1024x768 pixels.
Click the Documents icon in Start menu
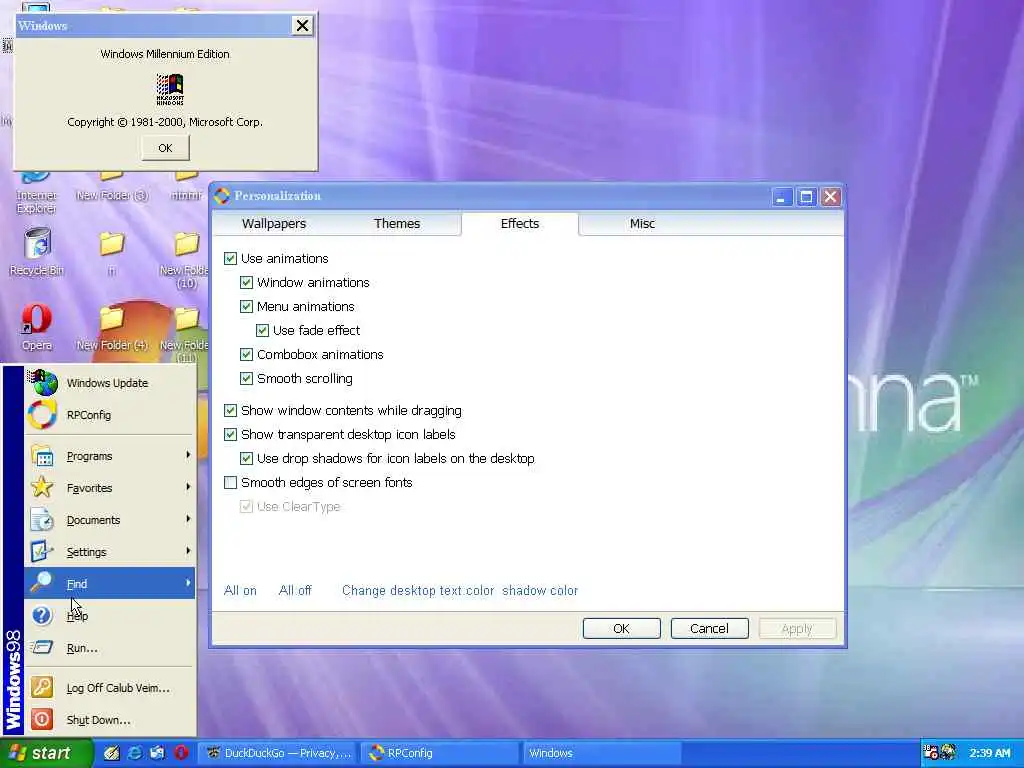pos(42,520)
